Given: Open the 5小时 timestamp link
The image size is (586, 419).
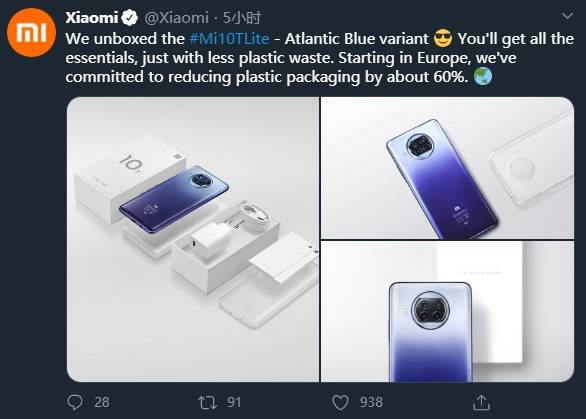Looking at the screenshot, I should coord(242,18).
